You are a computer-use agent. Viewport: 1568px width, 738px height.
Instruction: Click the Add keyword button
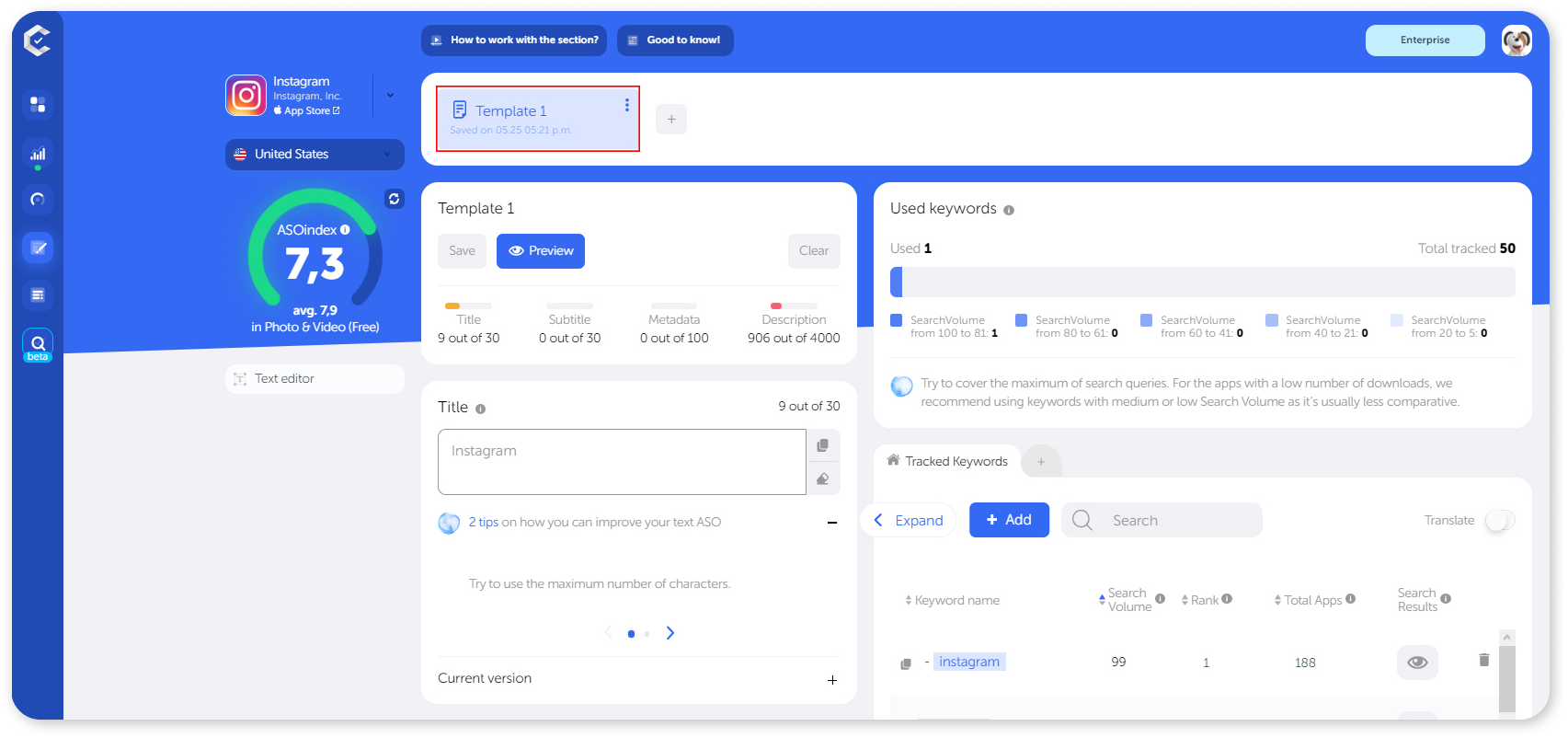[1009, 521]
